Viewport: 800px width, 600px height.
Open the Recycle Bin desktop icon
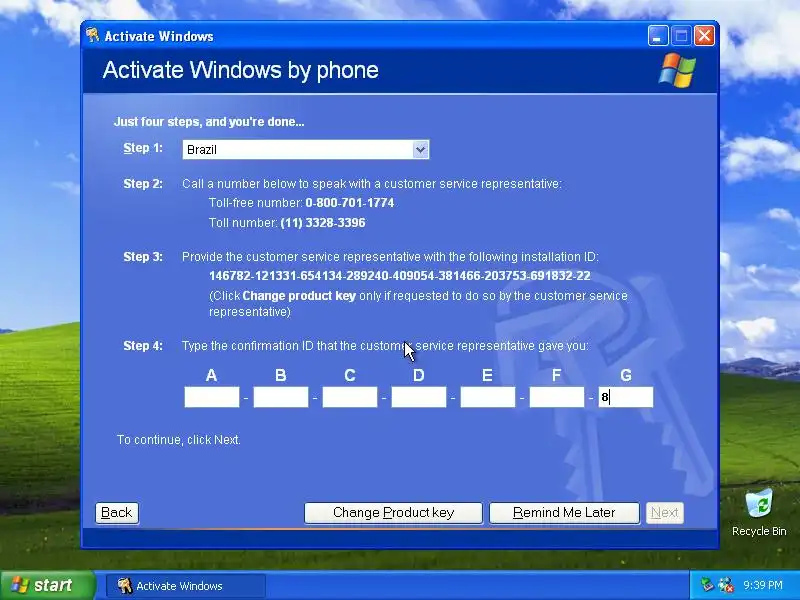click(x=759, y=512)
